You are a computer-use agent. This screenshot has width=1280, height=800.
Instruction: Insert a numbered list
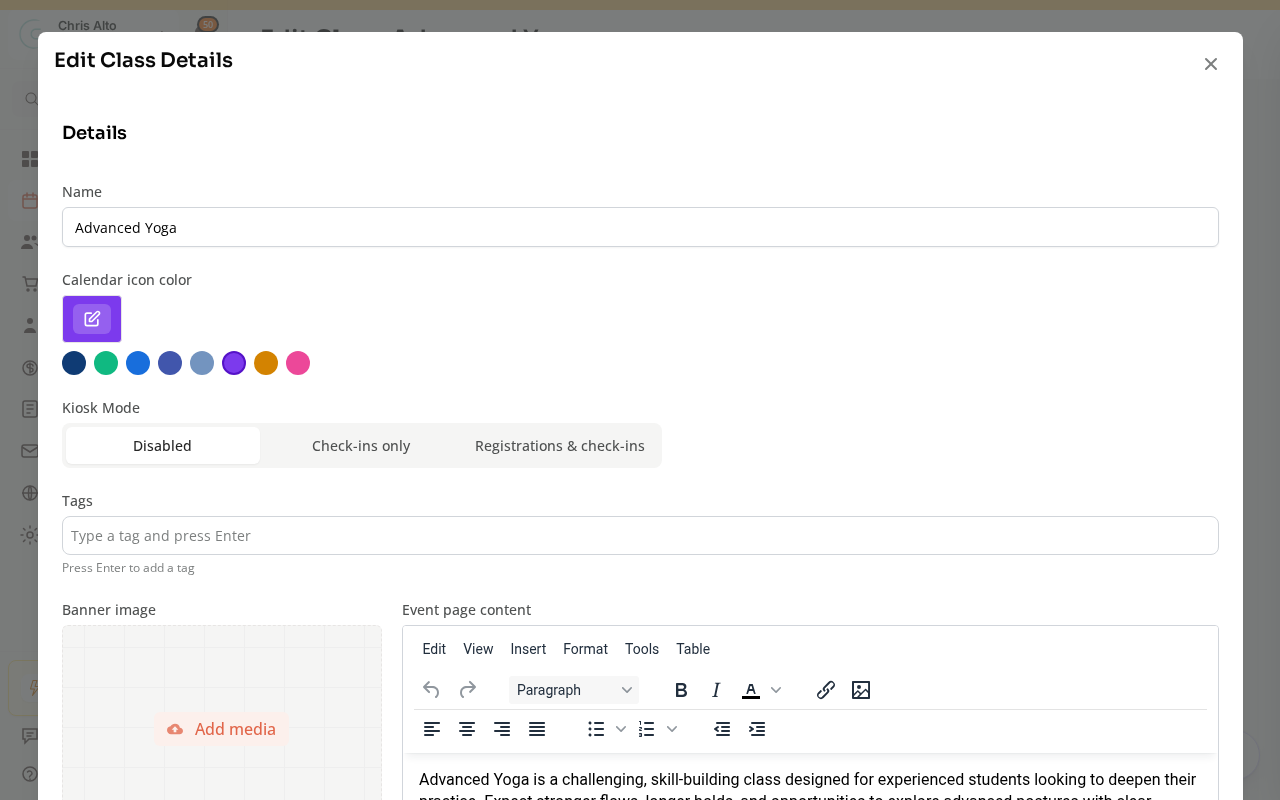tap(647, 729)
